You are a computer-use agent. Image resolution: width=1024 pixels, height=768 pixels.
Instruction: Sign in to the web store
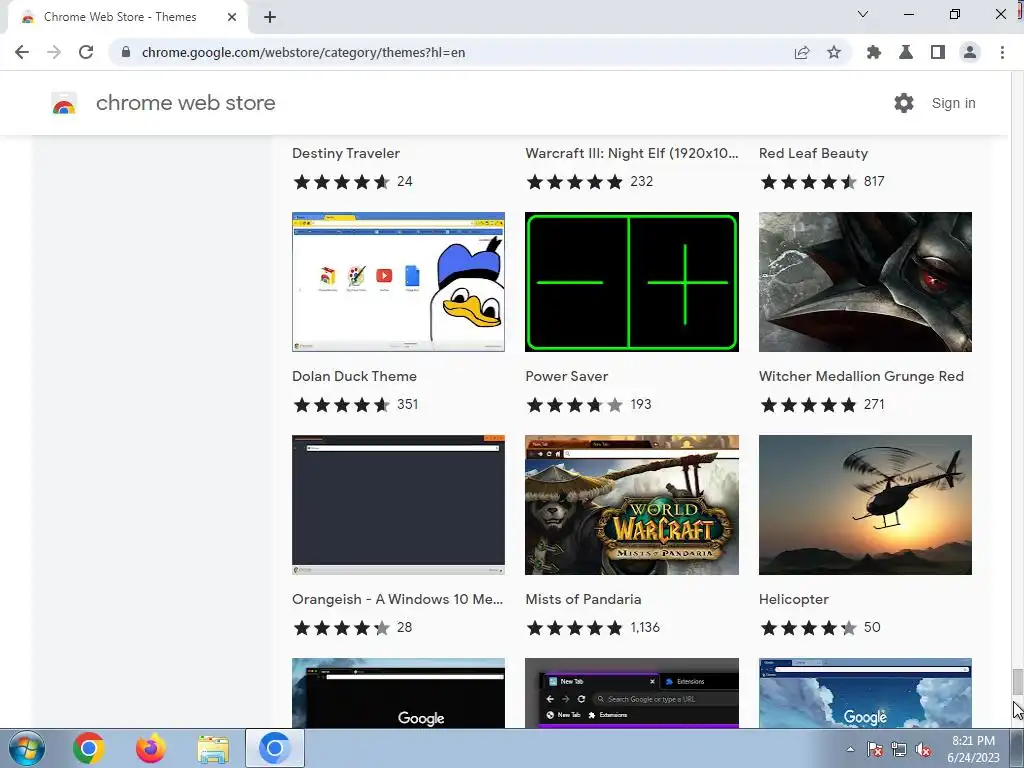(953, 103)
